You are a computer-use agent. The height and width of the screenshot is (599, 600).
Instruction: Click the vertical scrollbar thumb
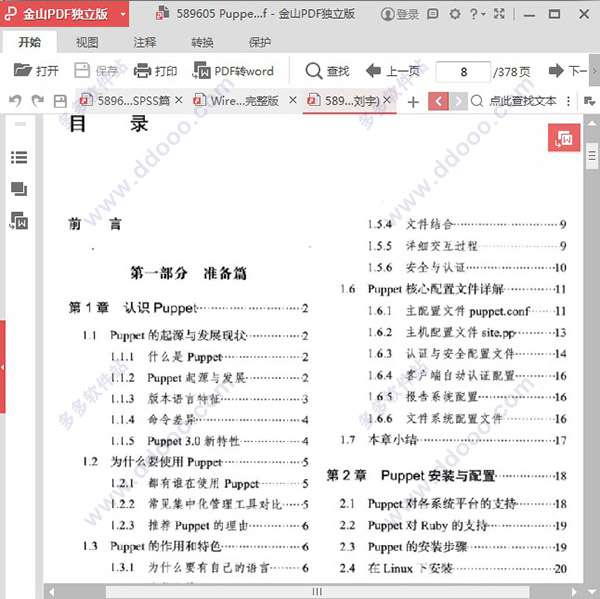click(592, 156)
